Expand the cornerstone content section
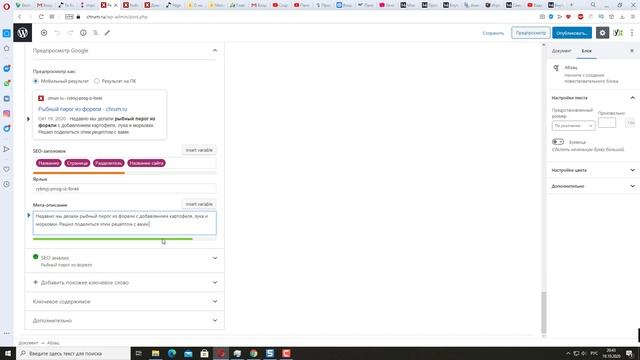 click(124, 301)
